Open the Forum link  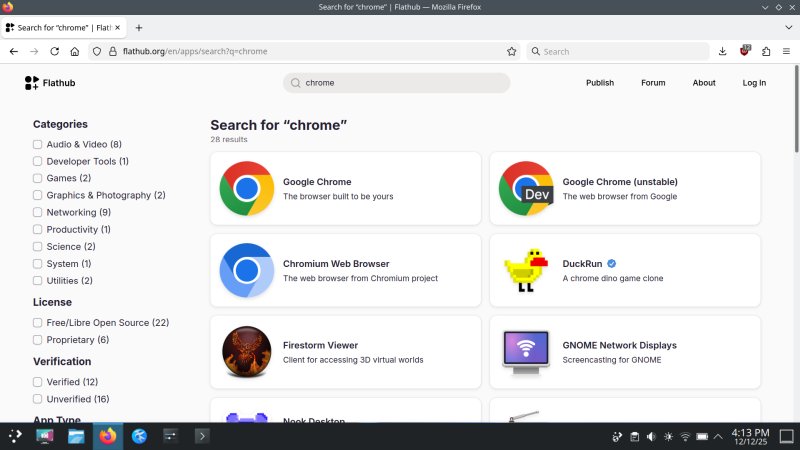[x=653, y=83]
